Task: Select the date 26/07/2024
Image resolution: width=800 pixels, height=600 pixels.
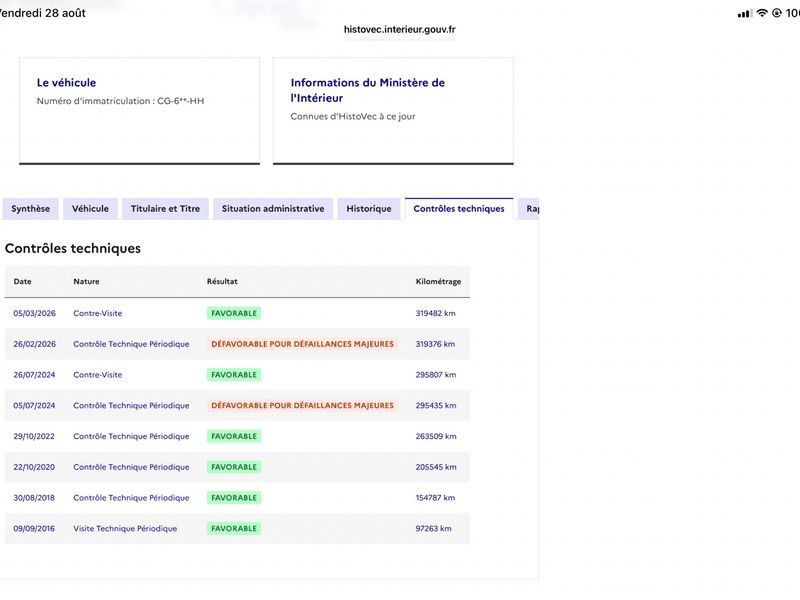Action: pos(34,374)
